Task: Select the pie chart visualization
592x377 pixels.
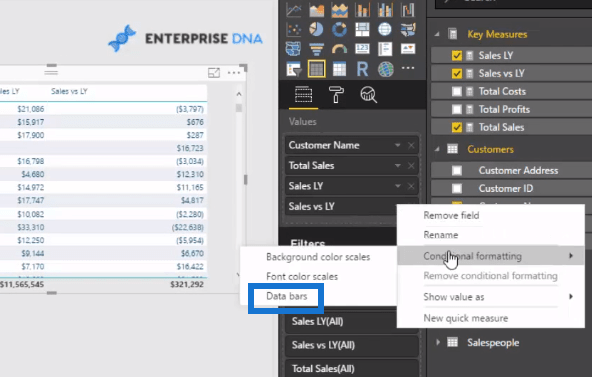Action: pos(316,29)
